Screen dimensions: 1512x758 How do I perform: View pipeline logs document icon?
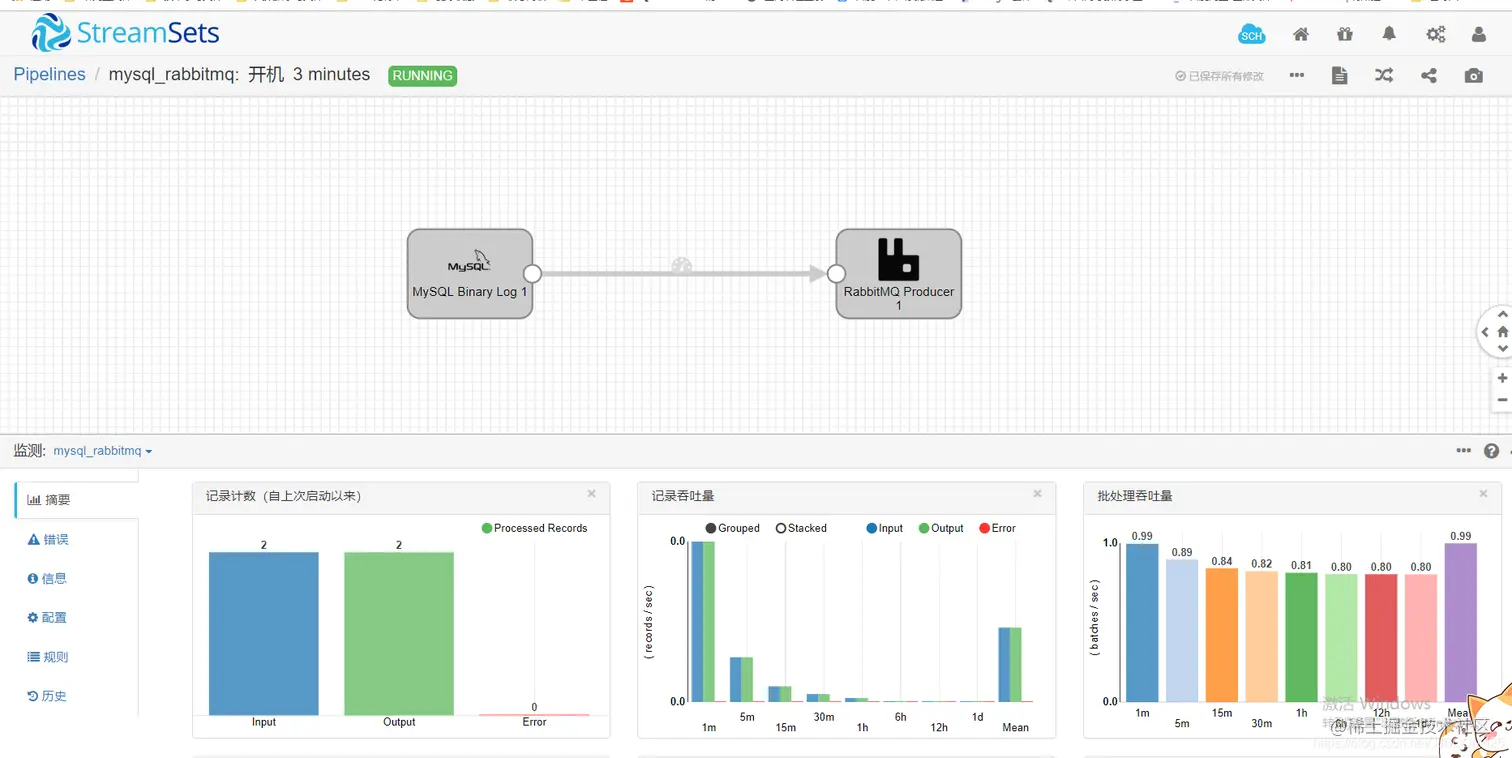[1340, 75]
